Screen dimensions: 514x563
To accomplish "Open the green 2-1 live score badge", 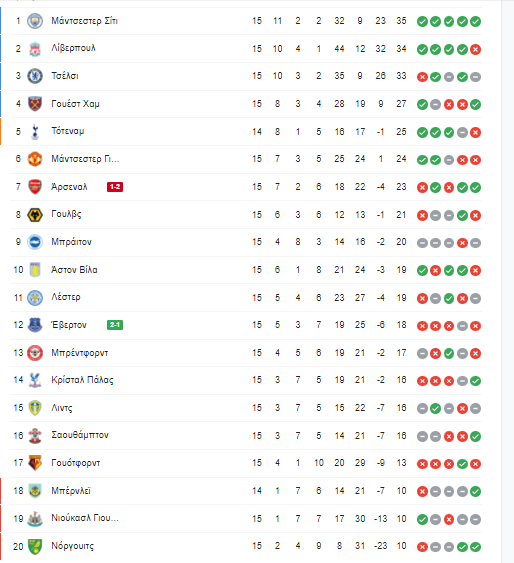I will [x=115, y=325].
